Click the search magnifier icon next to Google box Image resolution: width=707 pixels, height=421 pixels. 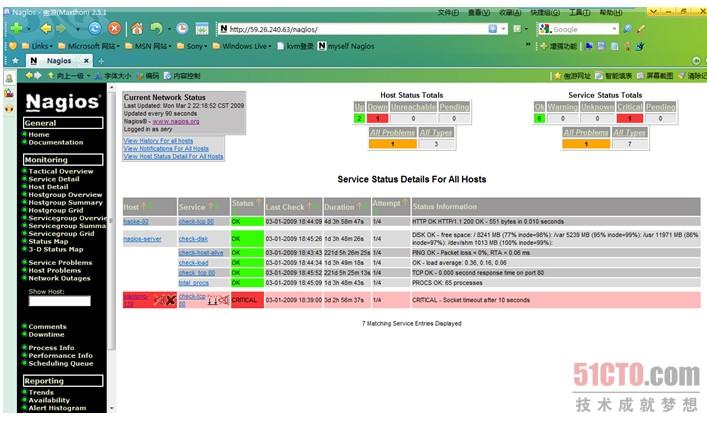[627, 29]
